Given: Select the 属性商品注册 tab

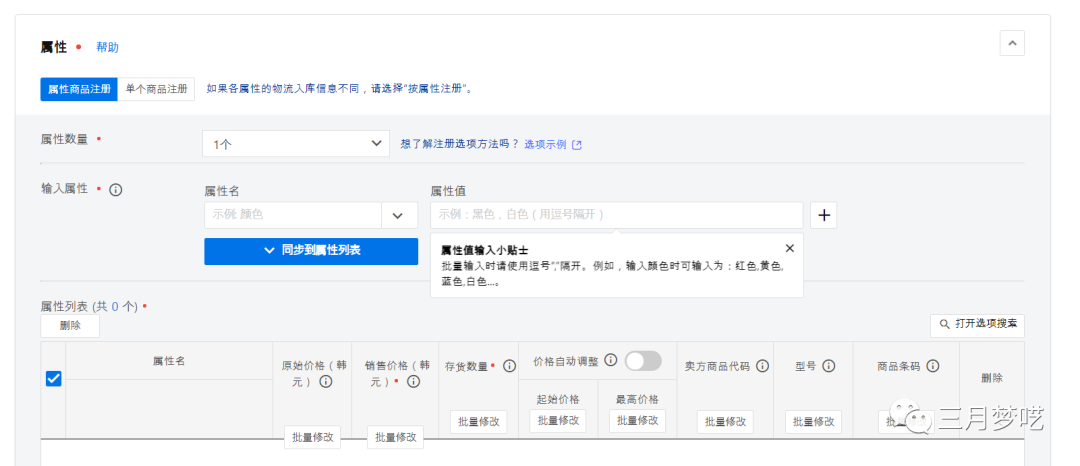Looking at the screenshot, I should point(79,89).
